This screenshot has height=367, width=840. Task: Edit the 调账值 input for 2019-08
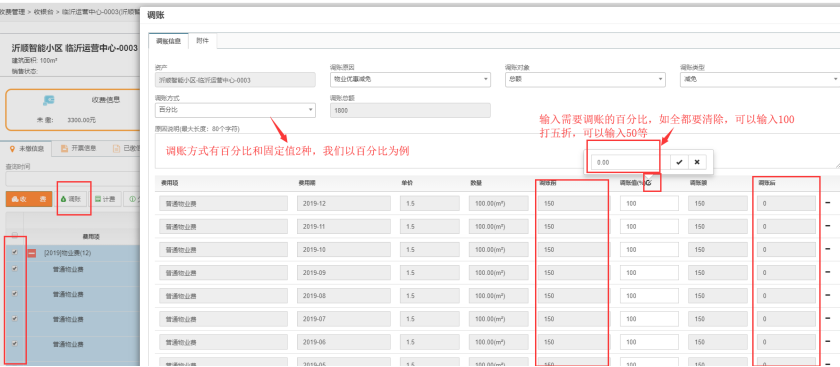tap(649, 296)
